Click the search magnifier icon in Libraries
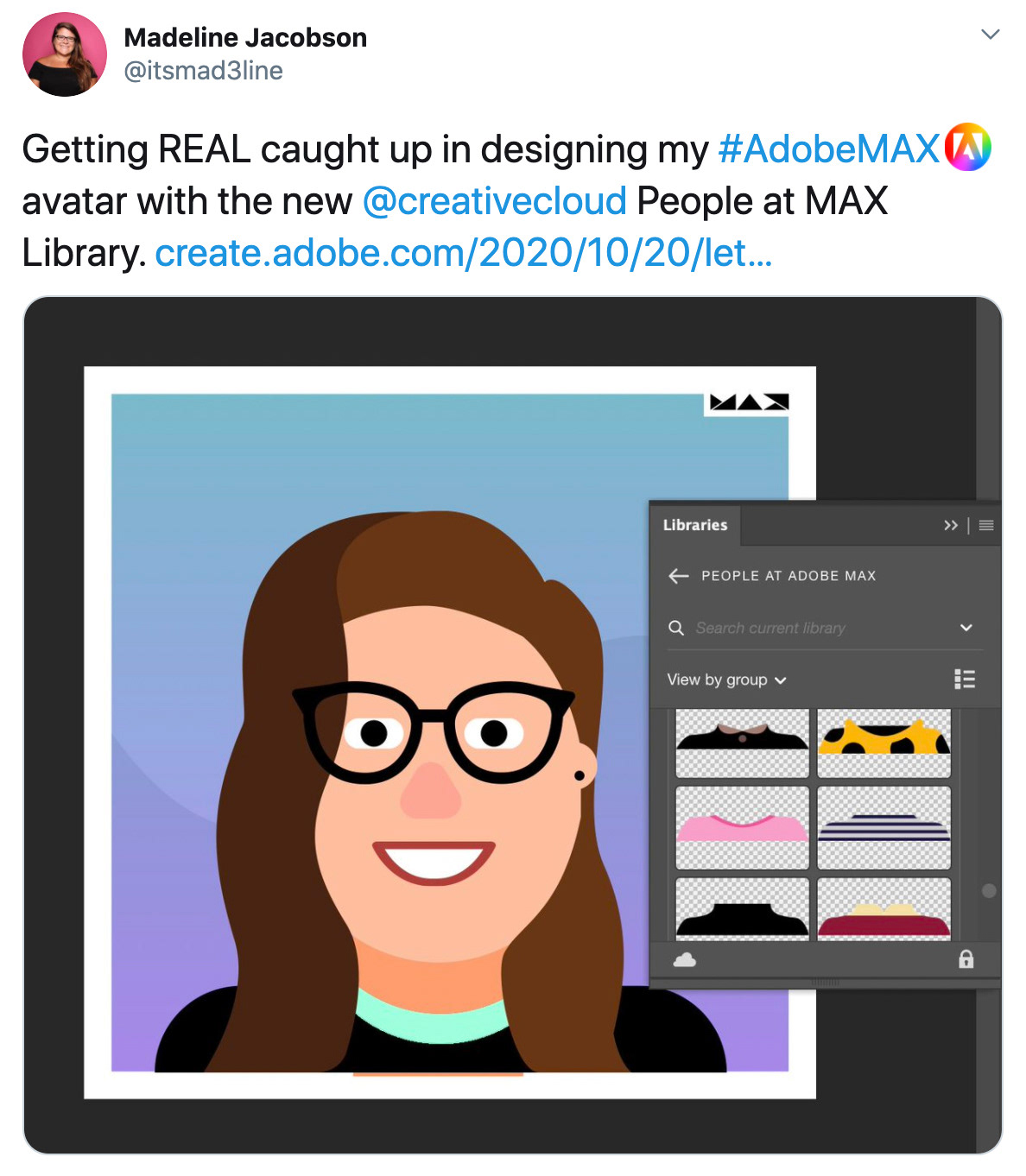The image size is (1026, 1176). 676,628
